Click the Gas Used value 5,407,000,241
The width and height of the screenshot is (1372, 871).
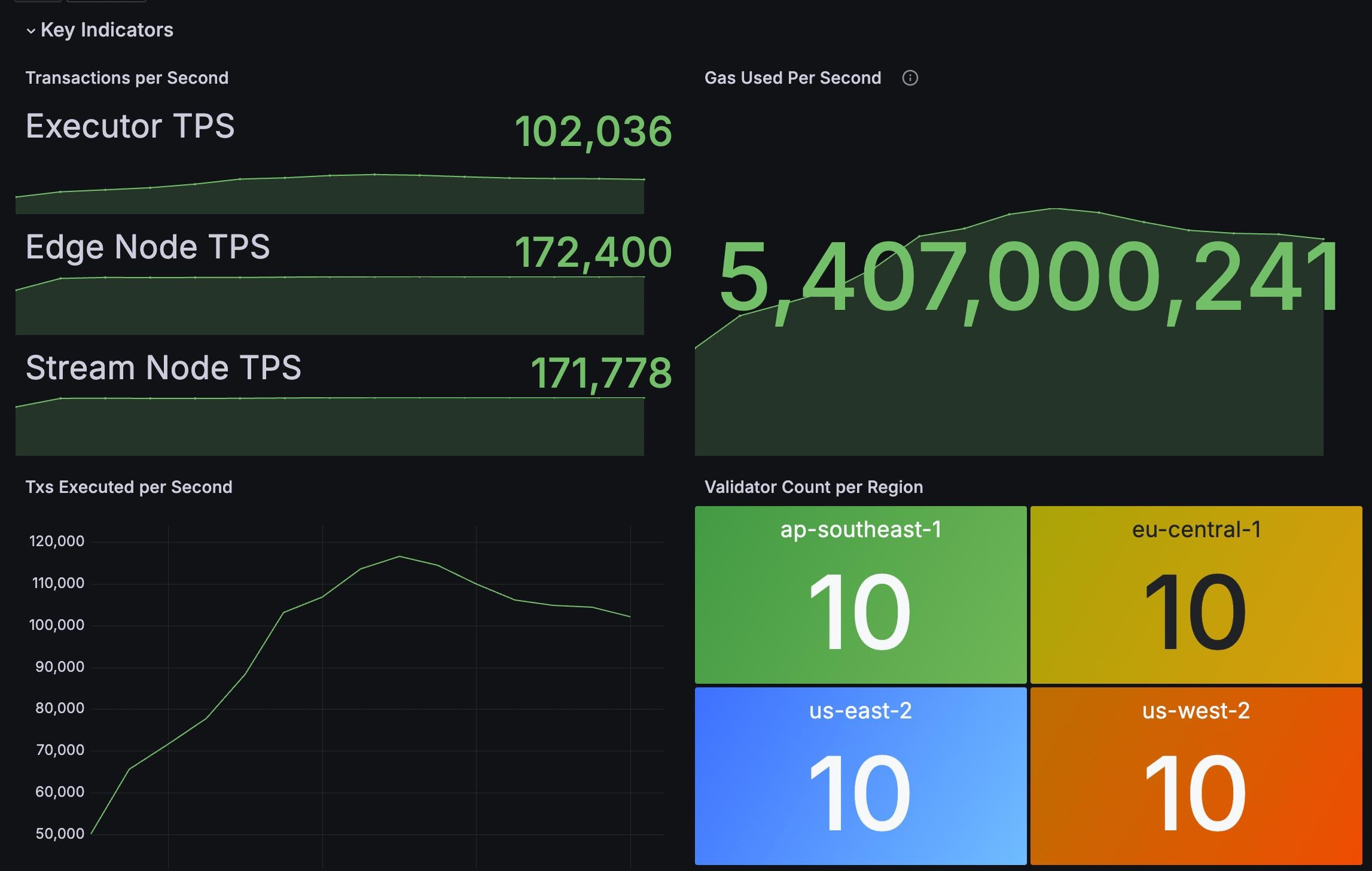tap(1029, 278)
